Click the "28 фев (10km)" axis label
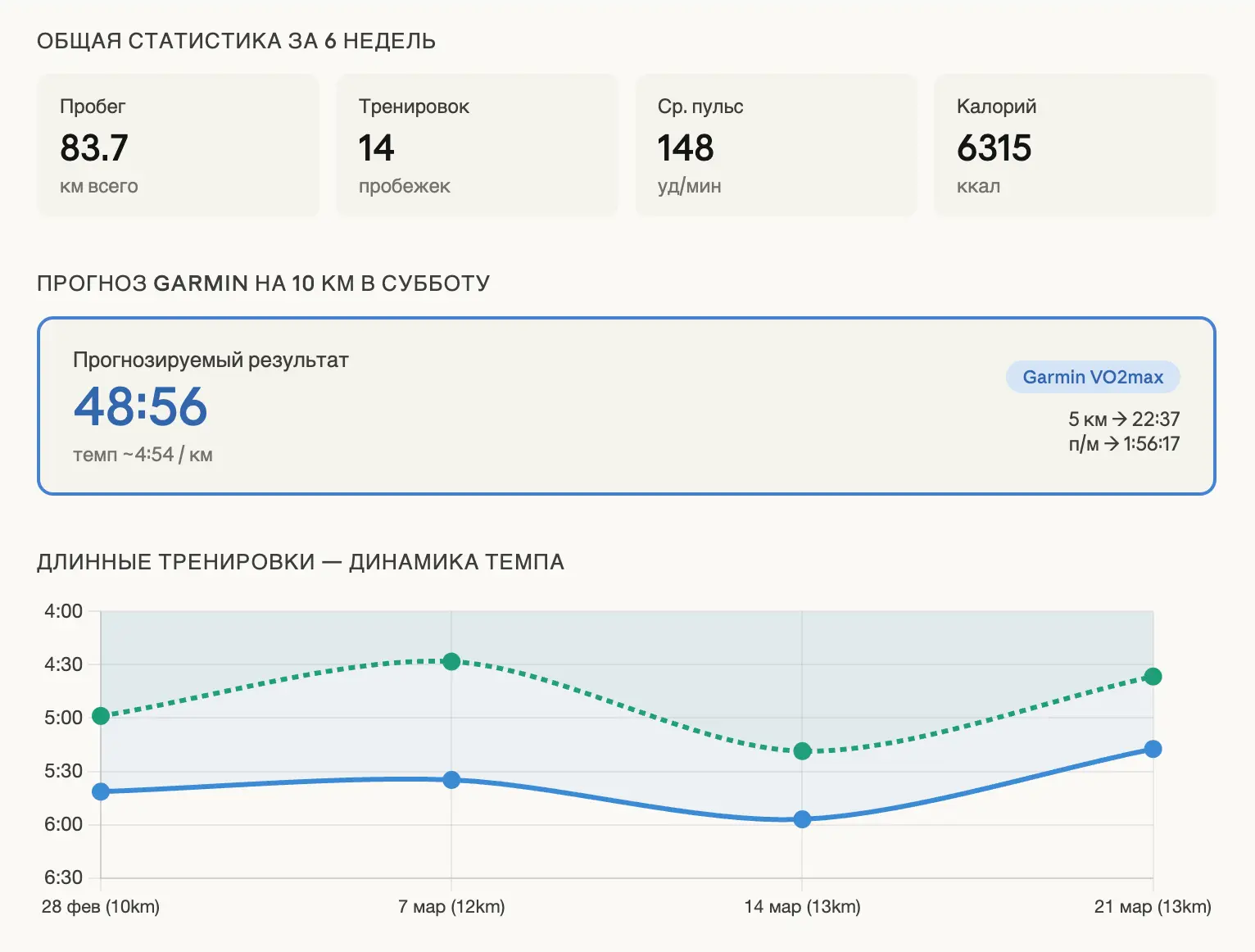The height and width of the screenshot is (952, 1255). (x=101, y=907)
